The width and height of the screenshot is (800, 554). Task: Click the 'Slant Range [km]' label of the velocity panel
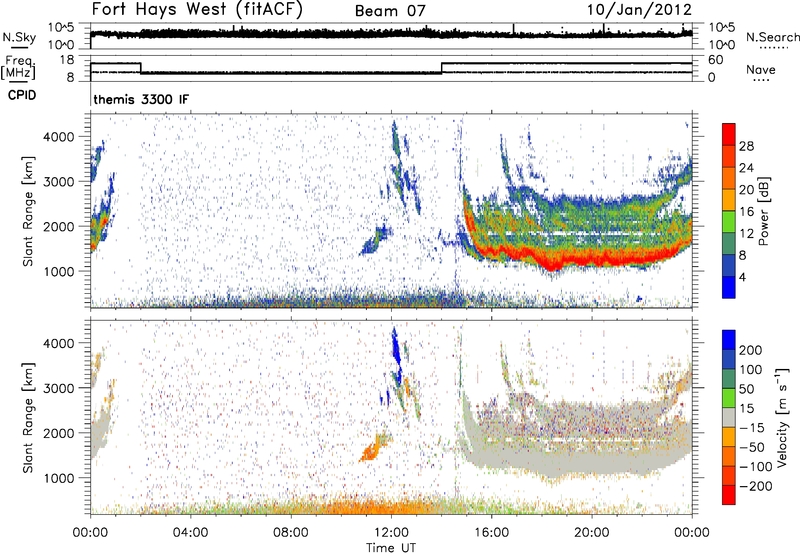[x=28, y=417]
